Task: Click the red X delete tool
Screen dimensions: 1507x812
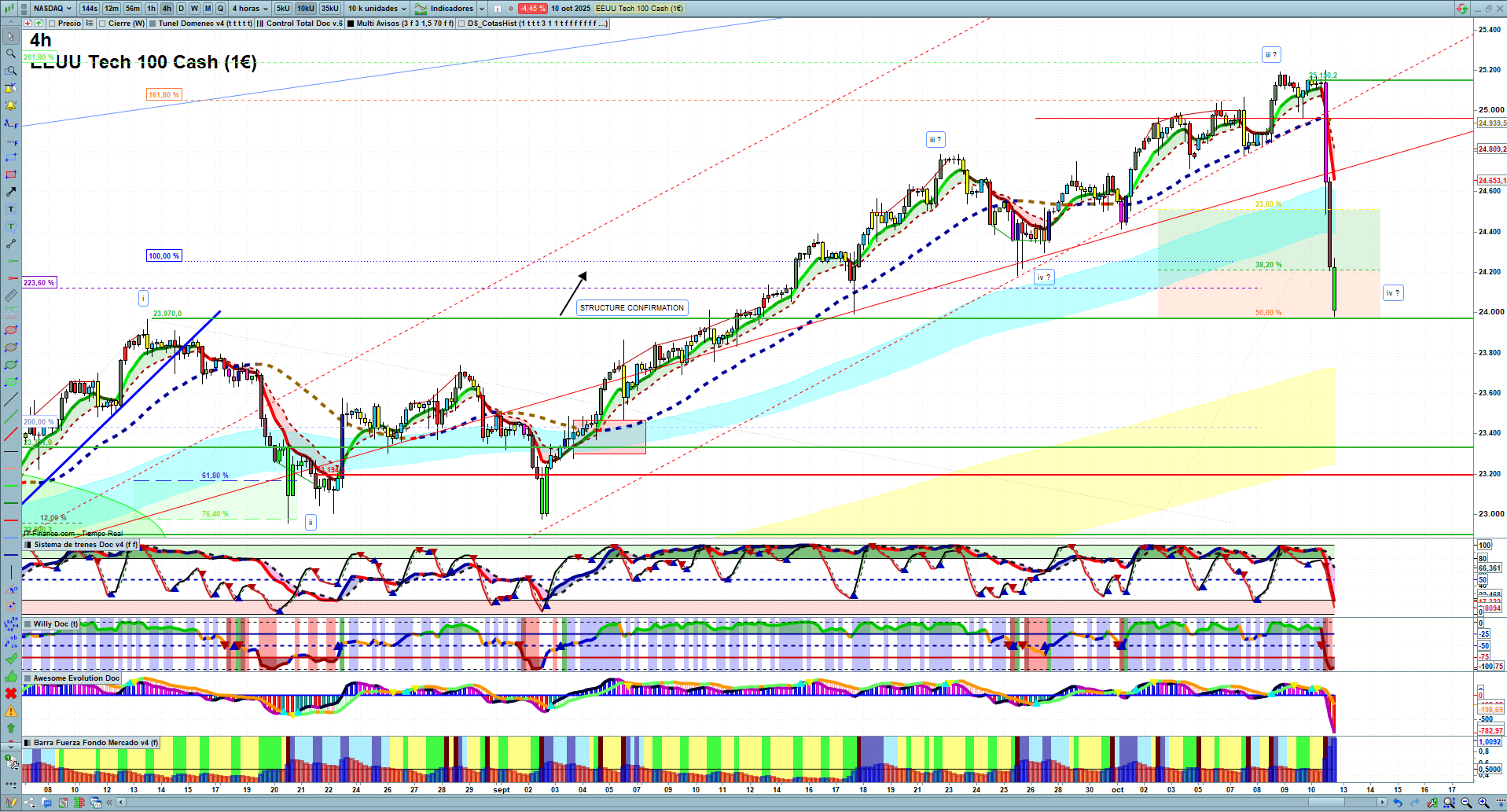Action: pos(11,693)
